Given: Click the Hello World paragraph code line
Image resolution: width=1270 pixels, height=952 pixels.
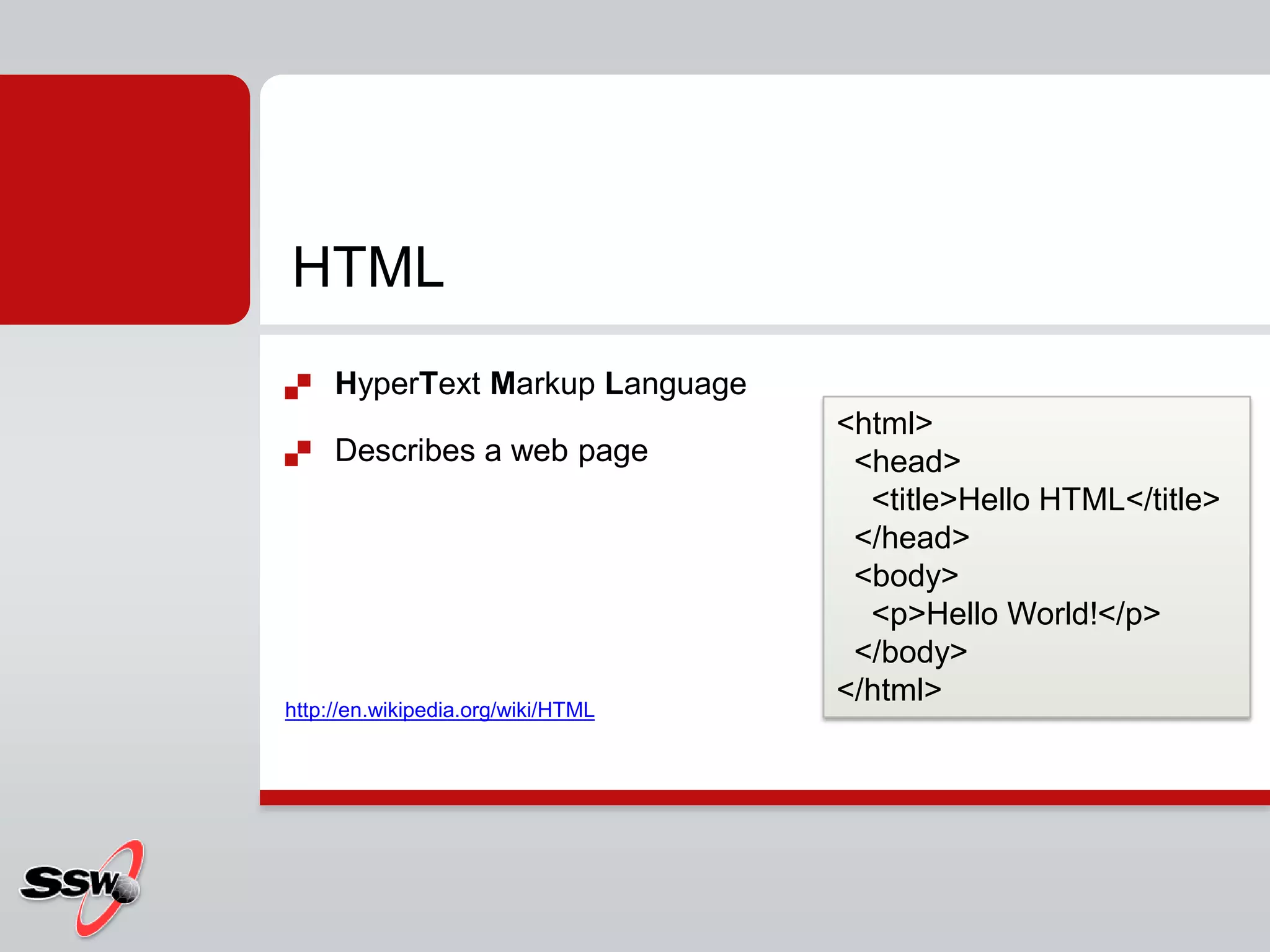Looking at the screenshot, I should coord(1015,614).
